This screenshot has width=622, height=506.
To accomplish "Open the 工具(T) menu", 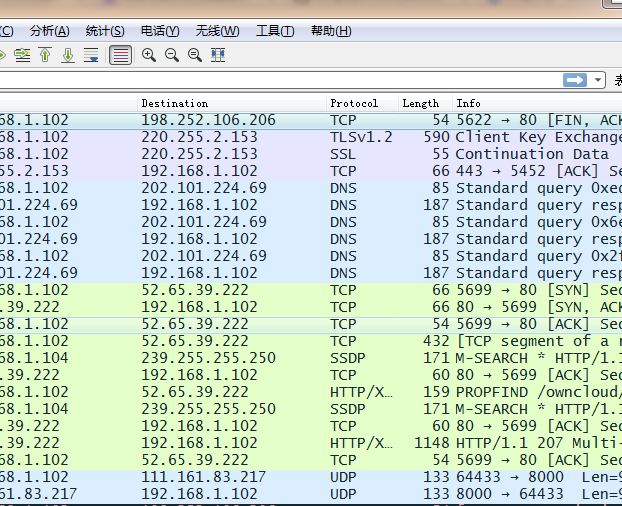I will 275,31.
